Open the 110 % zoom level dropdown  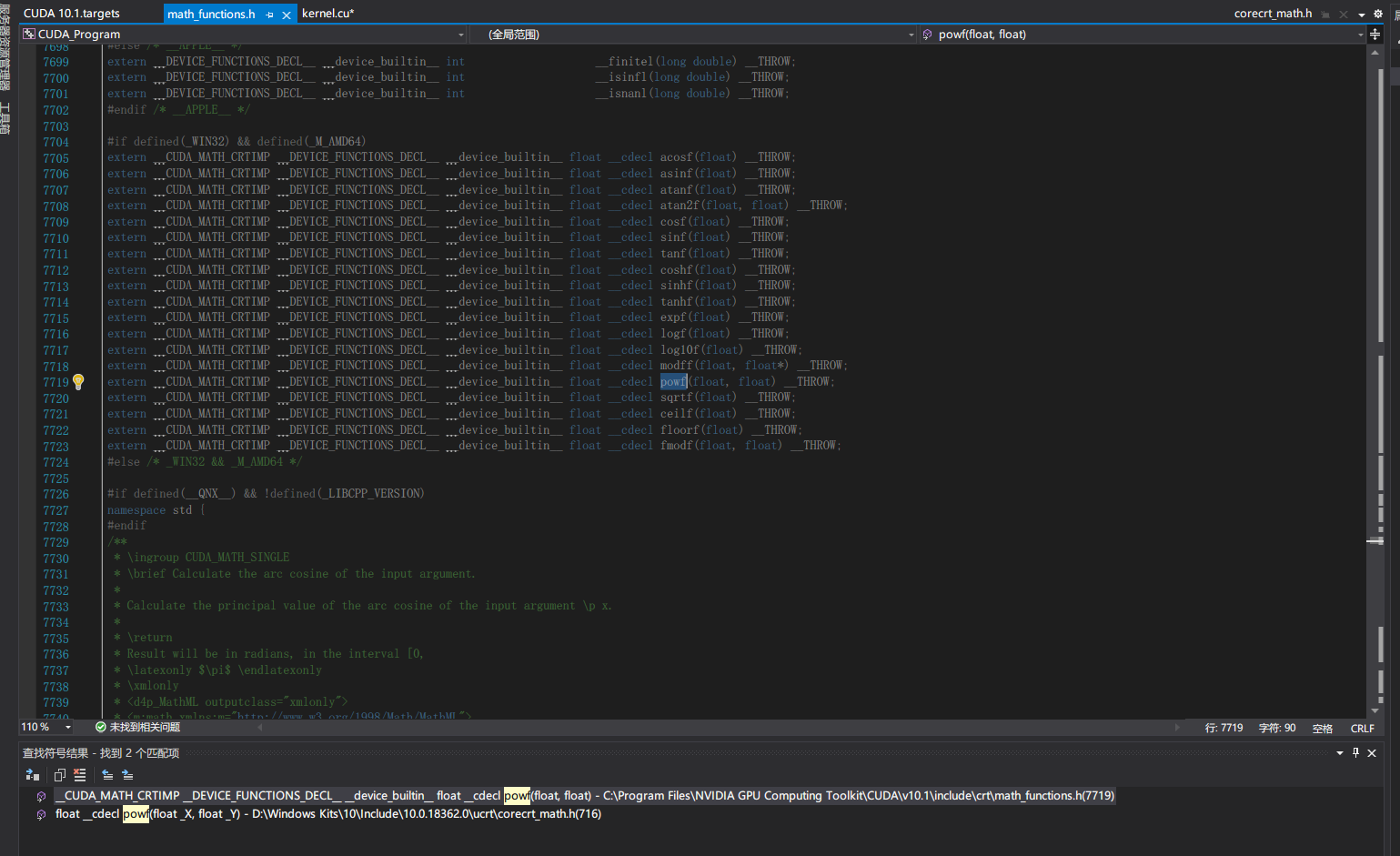point(46,728)
